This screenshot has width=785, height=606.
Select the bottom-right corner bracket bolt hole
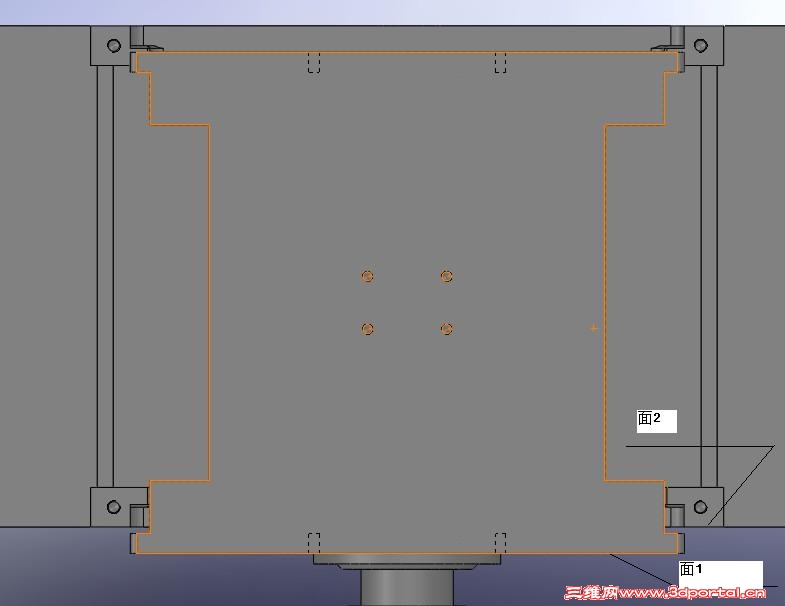click(700, 507)
